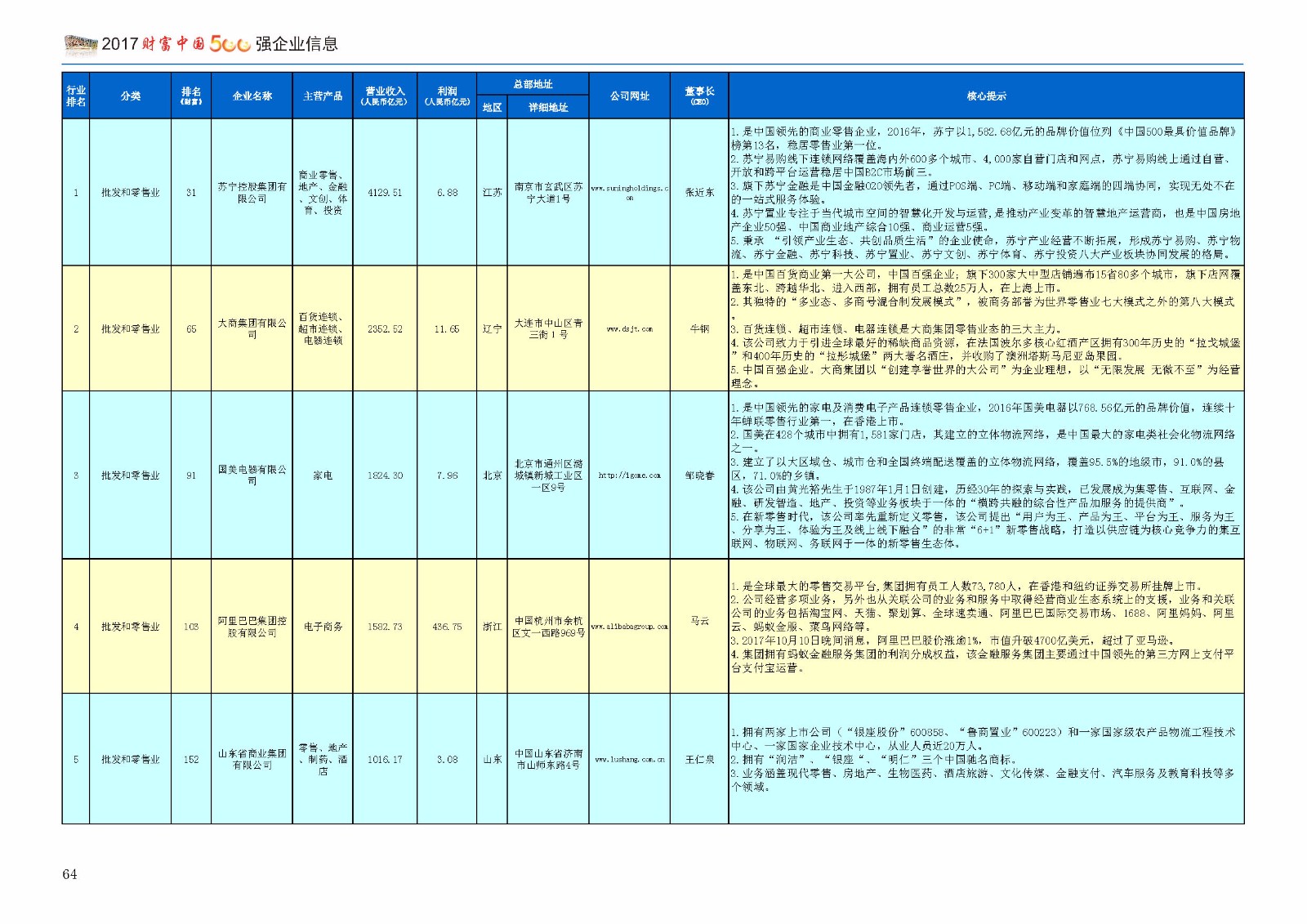Click Fortune rank value "152"

click(190, 759)
